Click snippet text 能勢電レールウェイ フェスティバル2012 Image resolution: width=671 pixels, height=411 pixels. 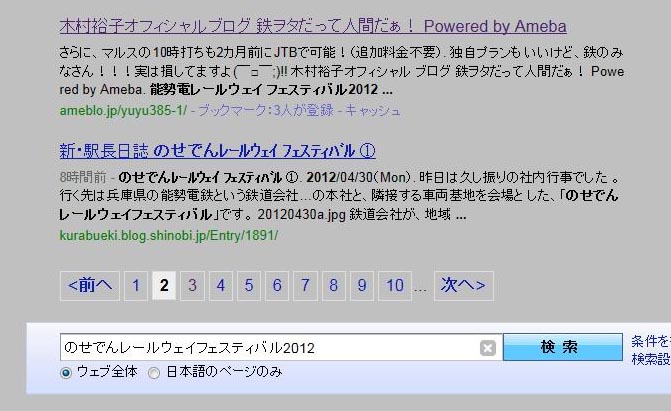tap(264, 90)
